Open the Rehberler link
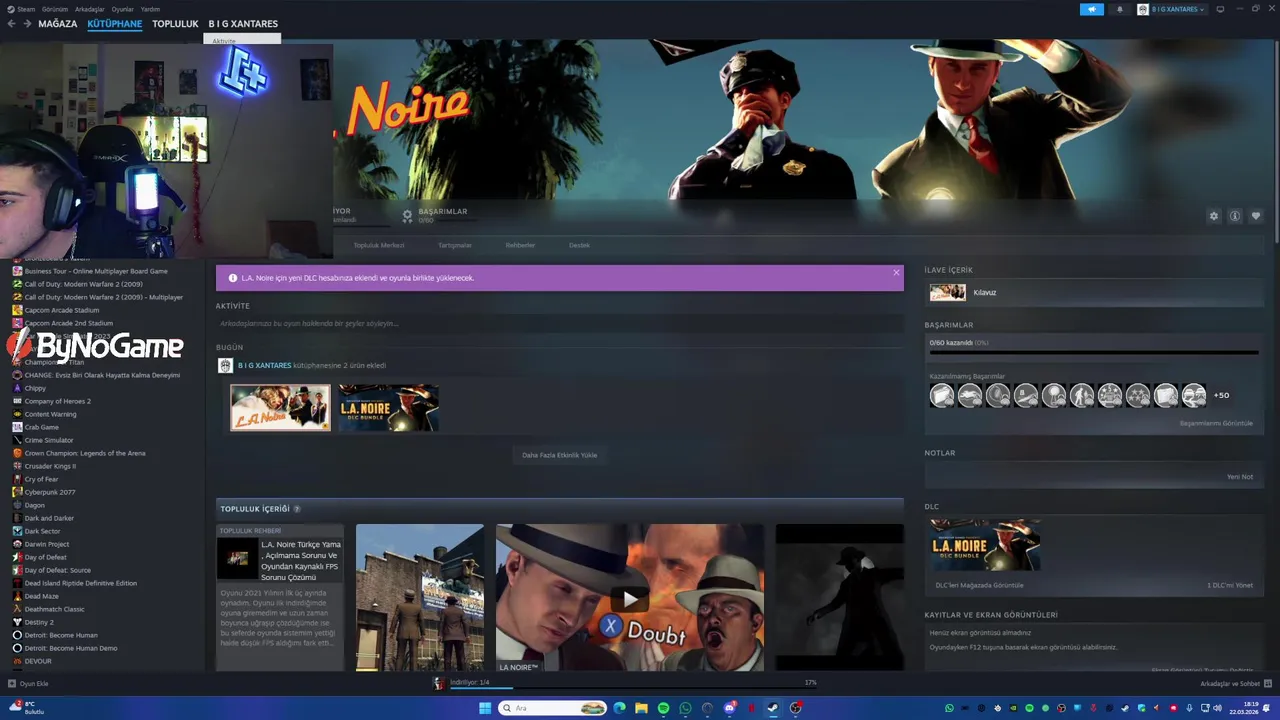The height and width of the screenshot is (720, 1280). (520, 245)
